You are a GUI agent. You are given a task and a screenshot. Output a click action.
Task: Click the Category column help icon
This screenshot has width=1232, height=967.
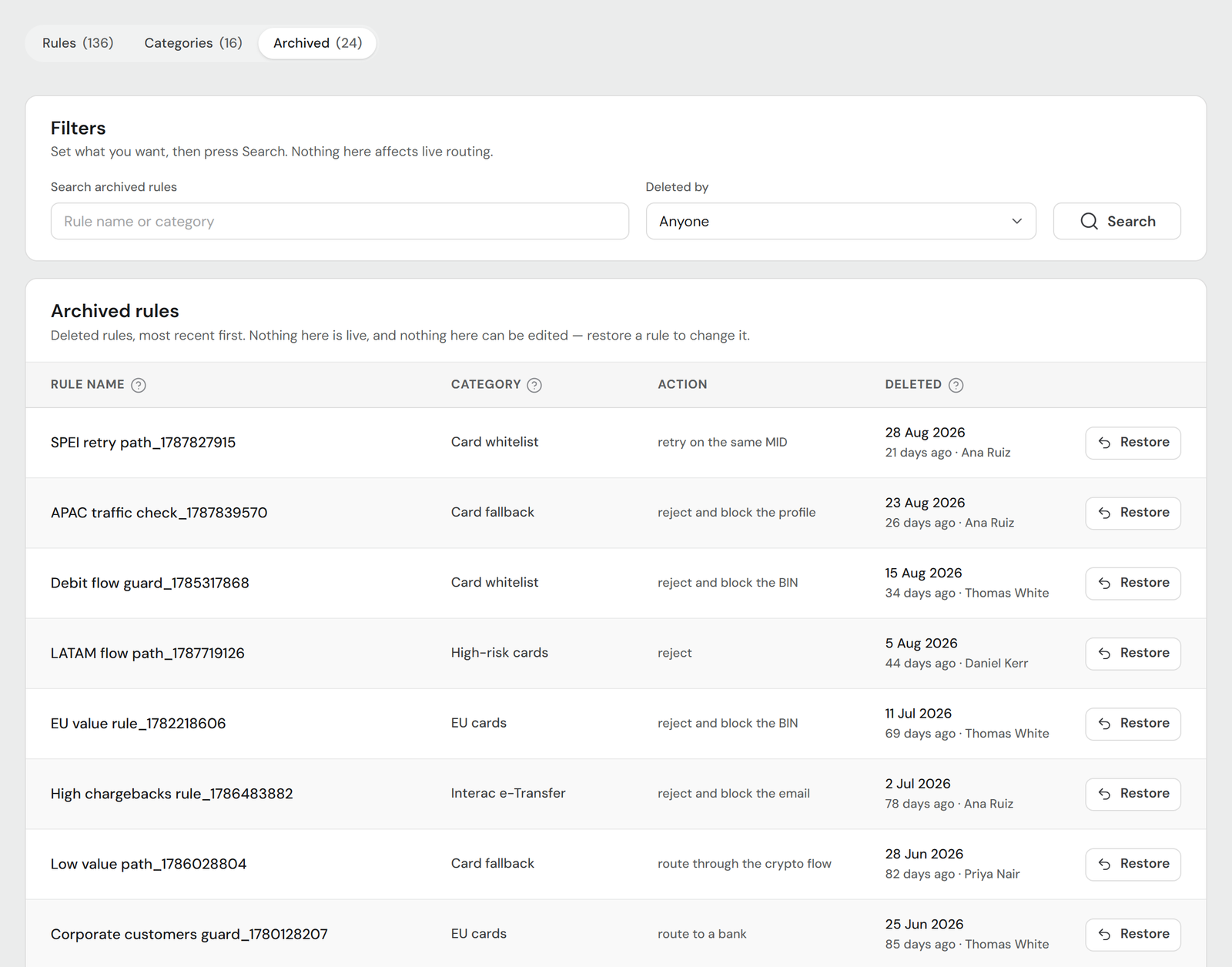(534, 385)
